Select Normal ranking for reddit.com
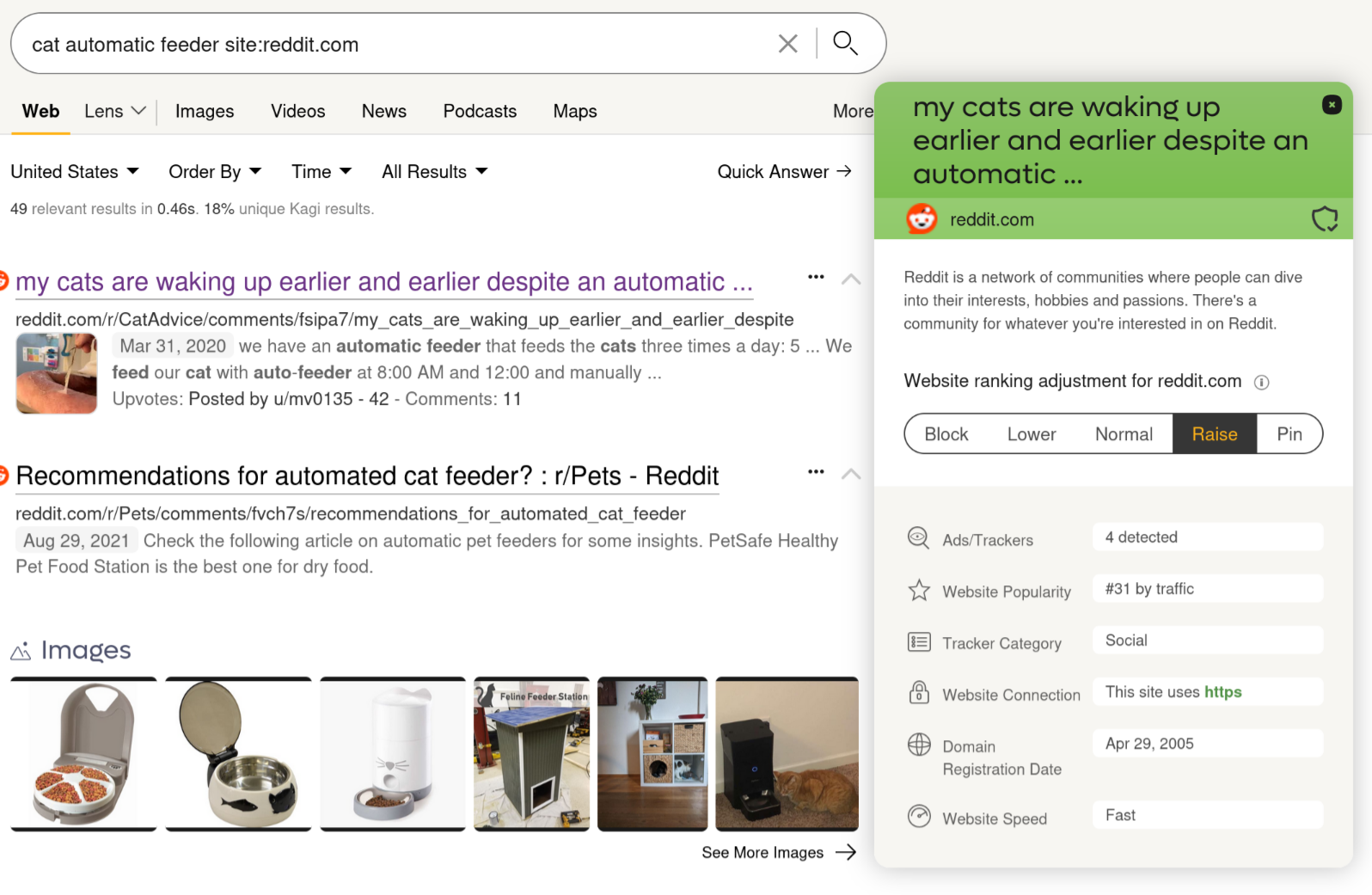Viewport: 1372px width, 895px height. [x=1123, y=434]
